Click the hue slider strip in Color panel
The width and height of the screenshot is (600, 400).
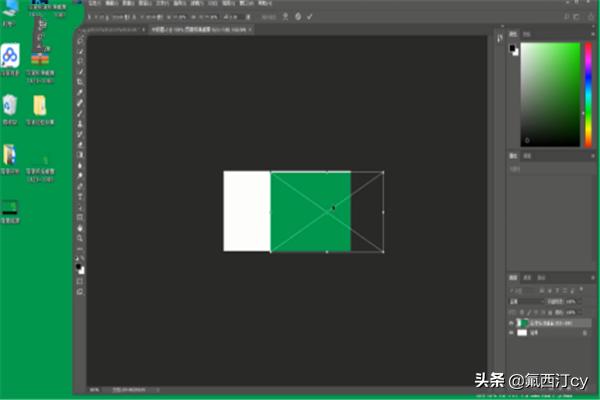pyautogui.click(x=586, y=95)
